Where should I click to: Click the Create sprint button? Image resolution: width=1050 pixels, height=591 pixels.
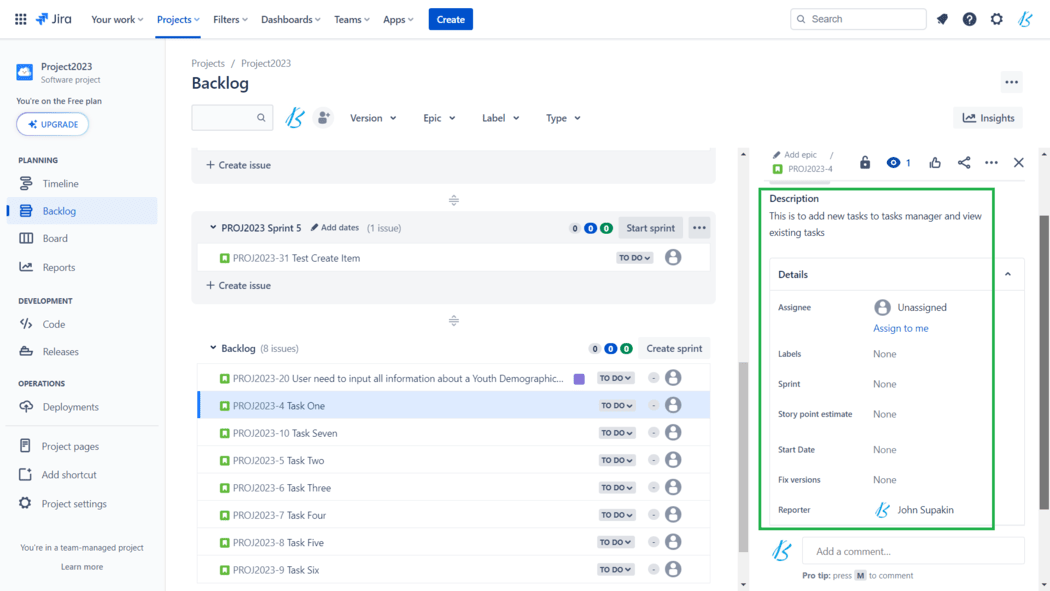pyautogui.click(x=674, y=348)
